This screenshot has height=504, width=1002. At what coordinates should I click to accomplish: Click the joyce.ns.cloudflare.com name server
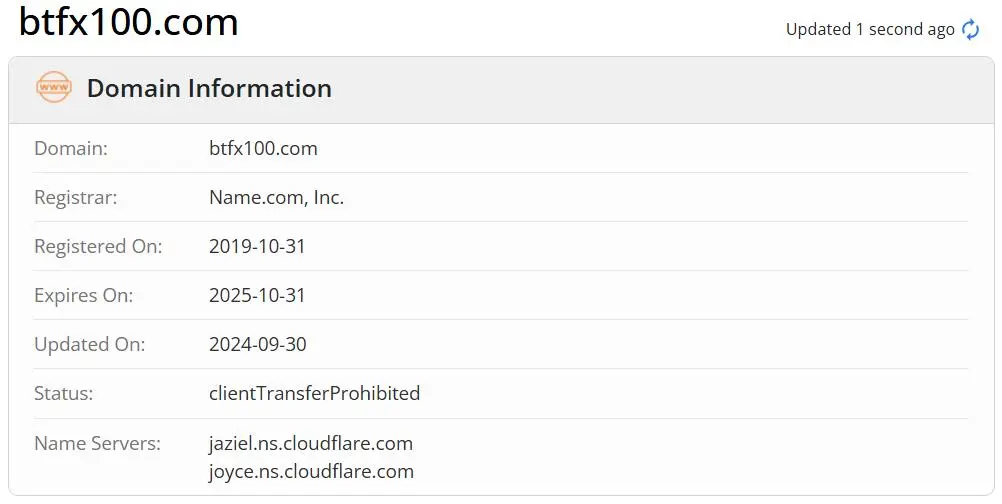311,471
